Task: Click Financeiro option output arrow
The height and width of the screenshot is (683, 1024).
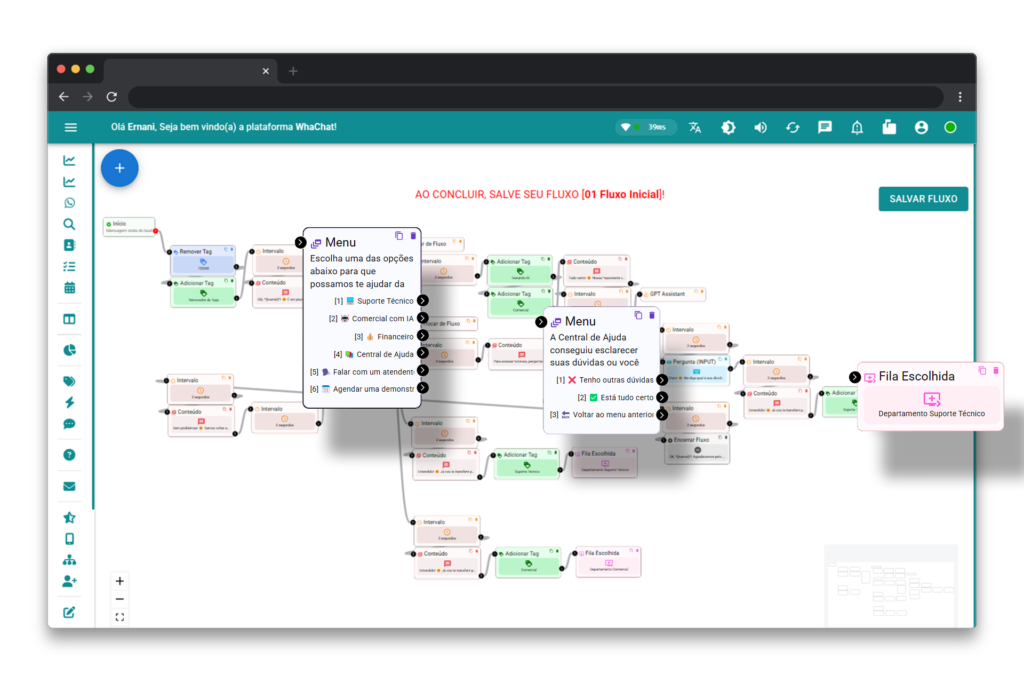Action: pyautogui.click(x=423, y=336)
